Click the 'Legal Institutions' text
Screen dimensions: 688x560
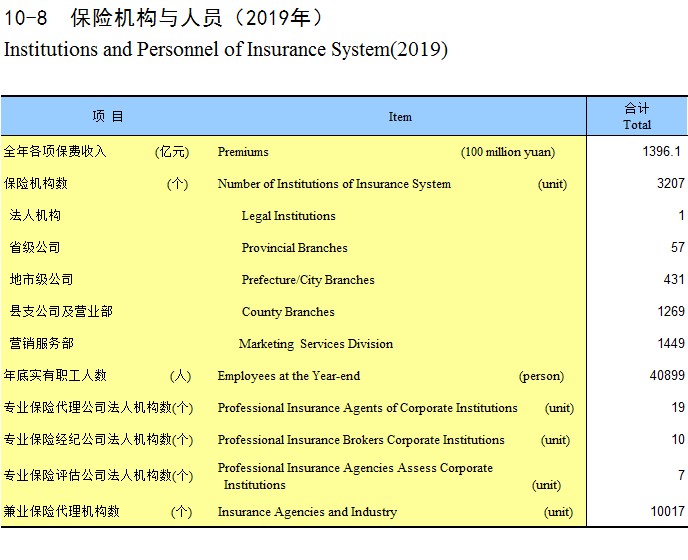[x=288, y=216]
